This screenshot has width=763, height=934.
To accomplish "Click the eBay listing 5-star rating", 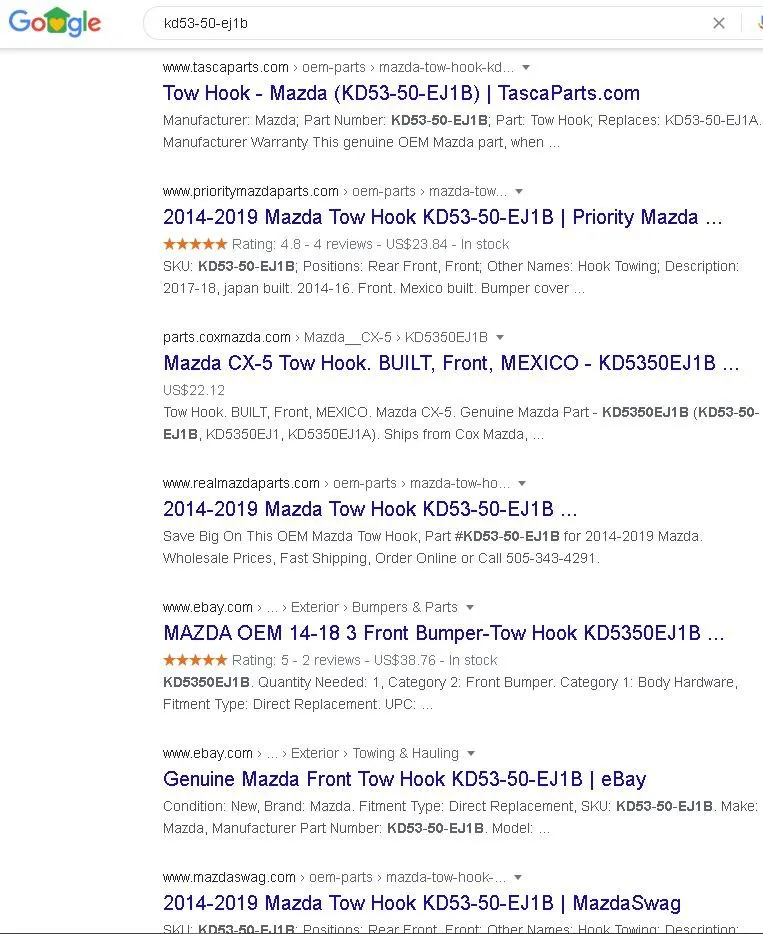I will (195, 660).
